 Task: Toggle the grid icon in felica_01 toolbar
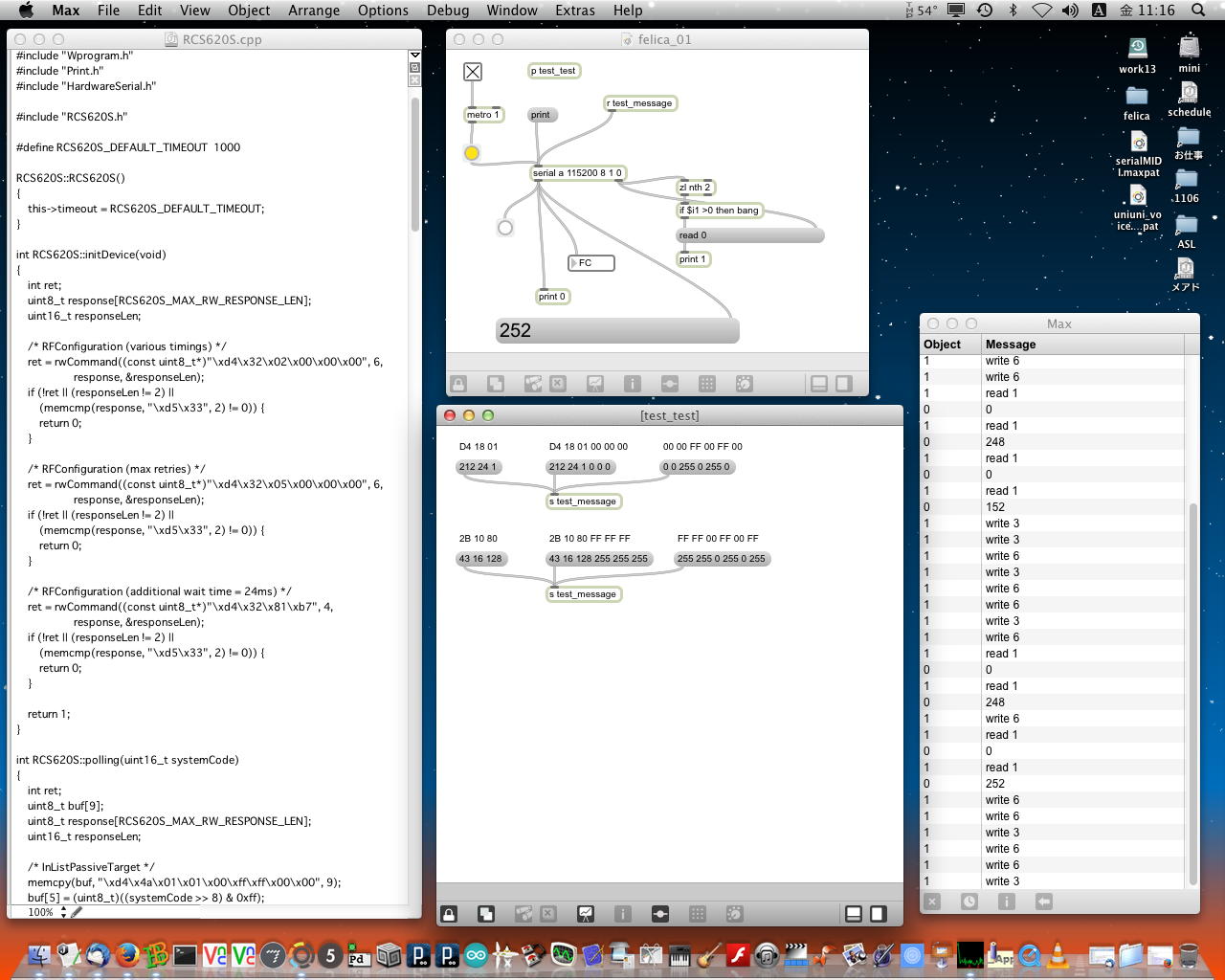click(x=707, y=384)
